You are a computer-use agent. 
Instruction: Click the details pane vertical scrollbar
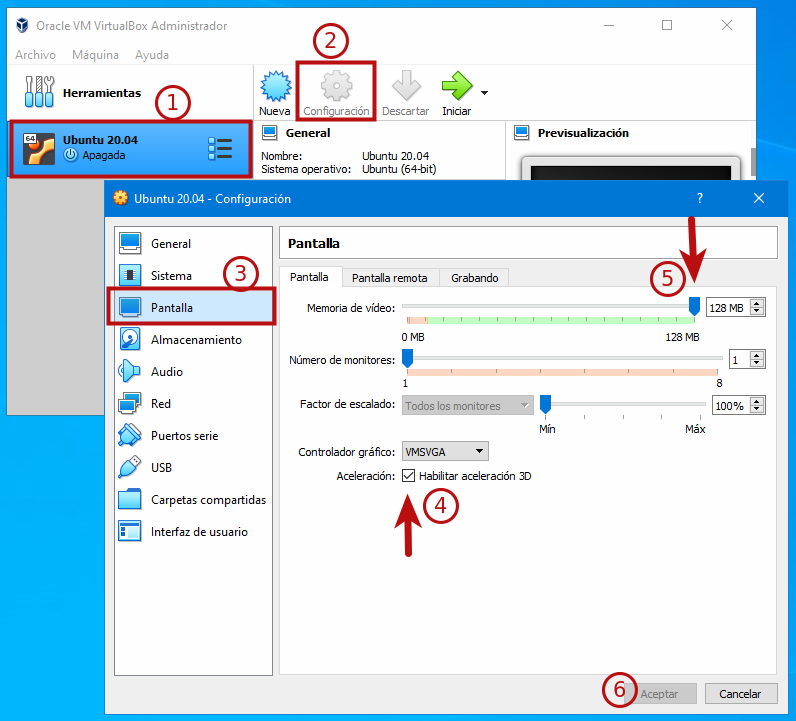pos(753,162)
